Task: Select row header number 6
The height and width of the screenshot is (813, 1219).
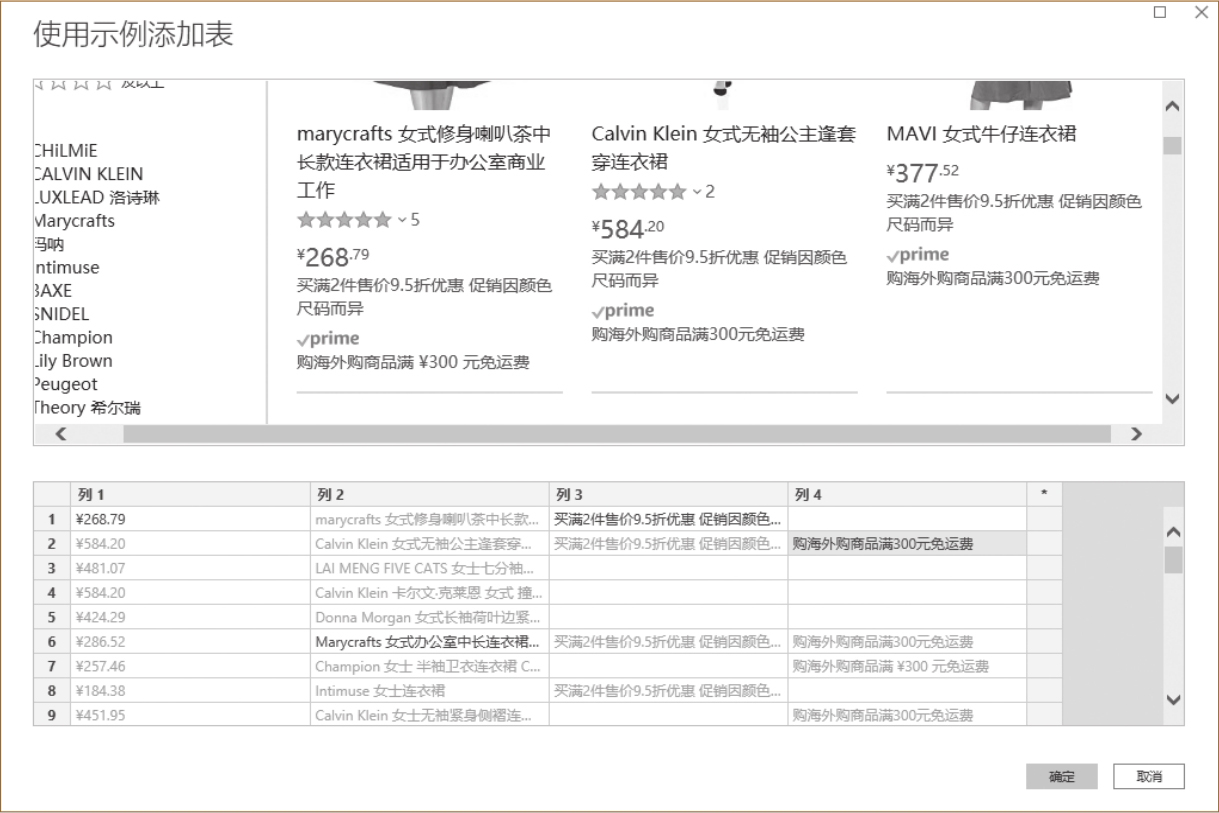Action: tap(52, 642)
